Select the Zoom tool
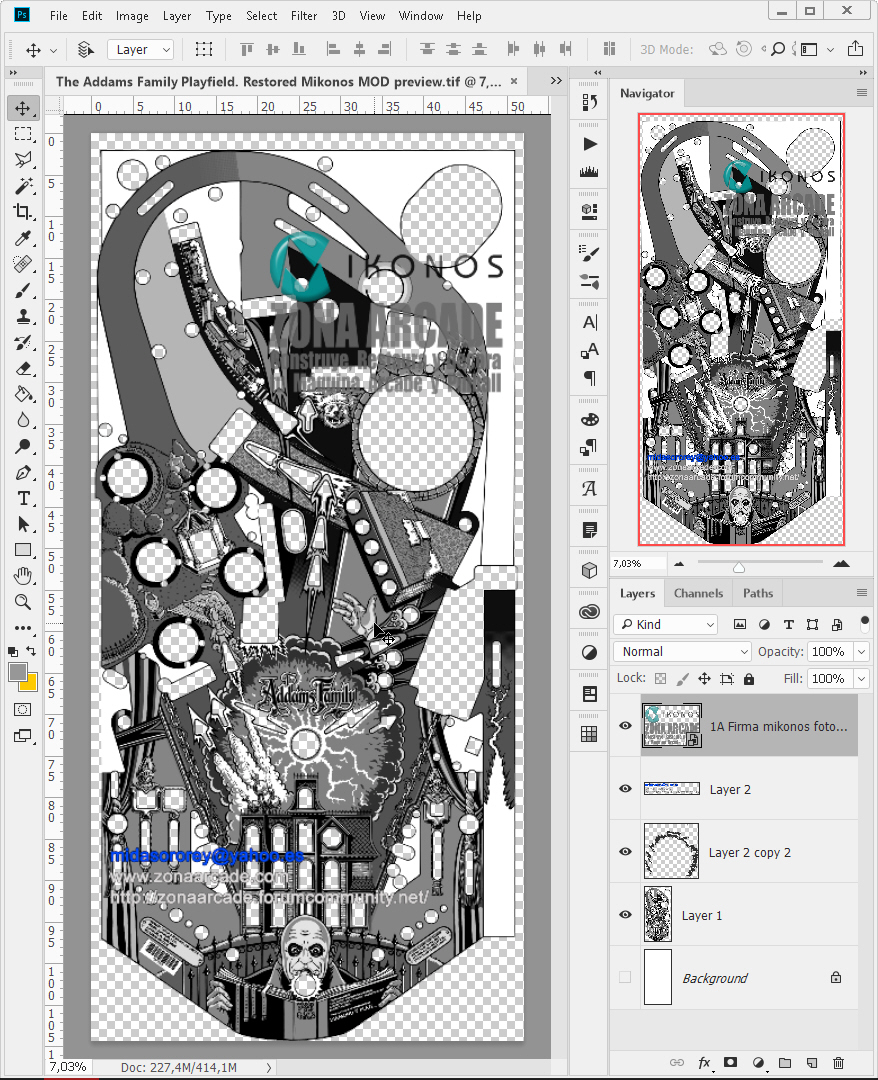The height and width of the screenshot is (1080, 878). [x=23, y=602]
